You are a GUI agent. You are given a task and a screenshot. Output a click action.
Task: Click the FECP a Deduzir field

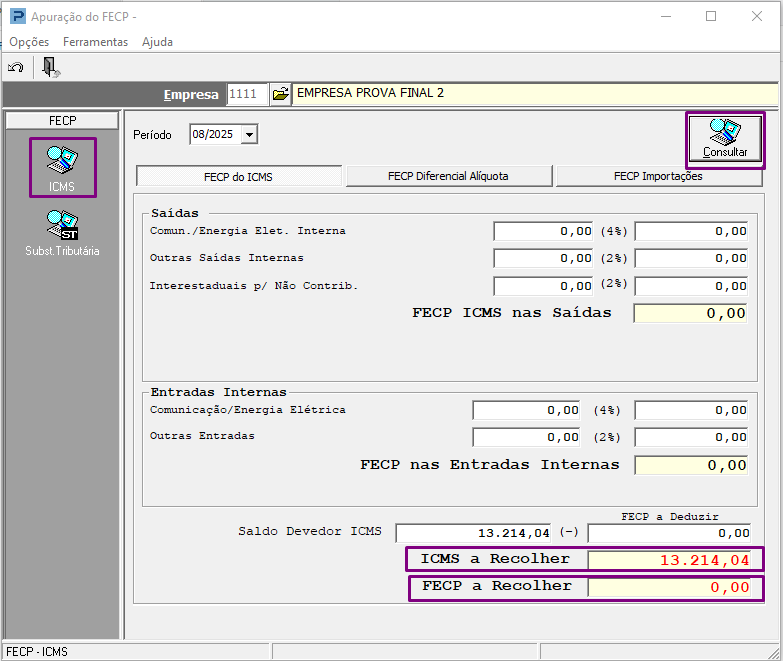click(x=669, y=533)
